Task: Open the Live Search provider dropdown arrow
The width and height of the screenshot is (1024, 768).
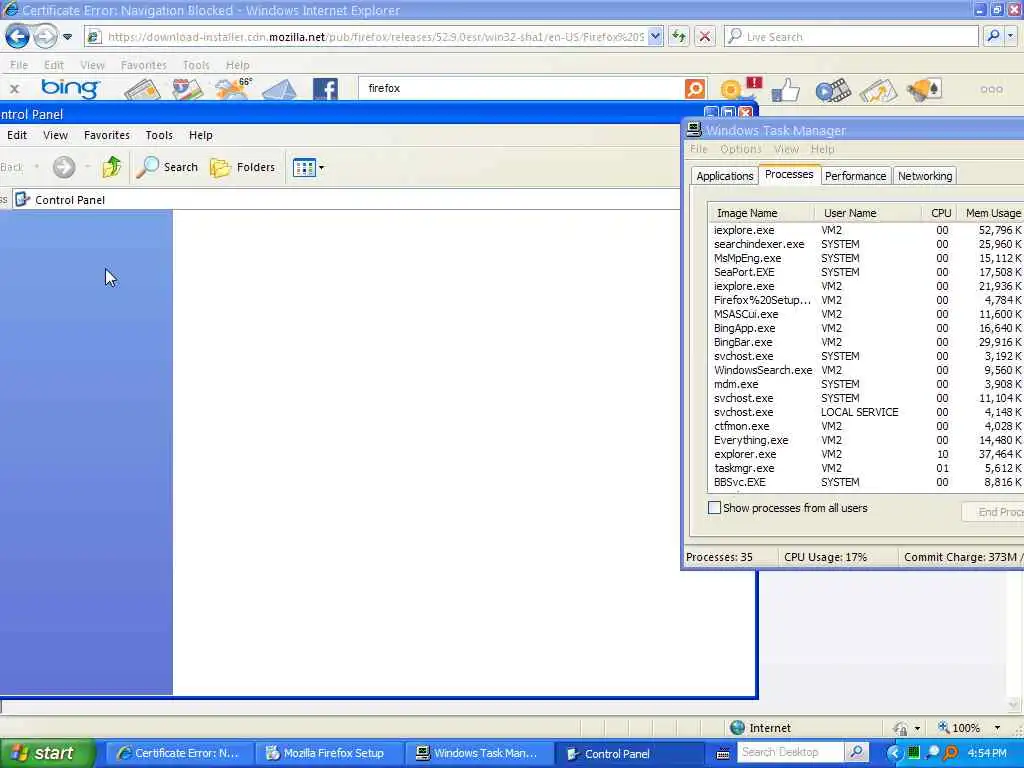Action: [x=1011, y=37]
